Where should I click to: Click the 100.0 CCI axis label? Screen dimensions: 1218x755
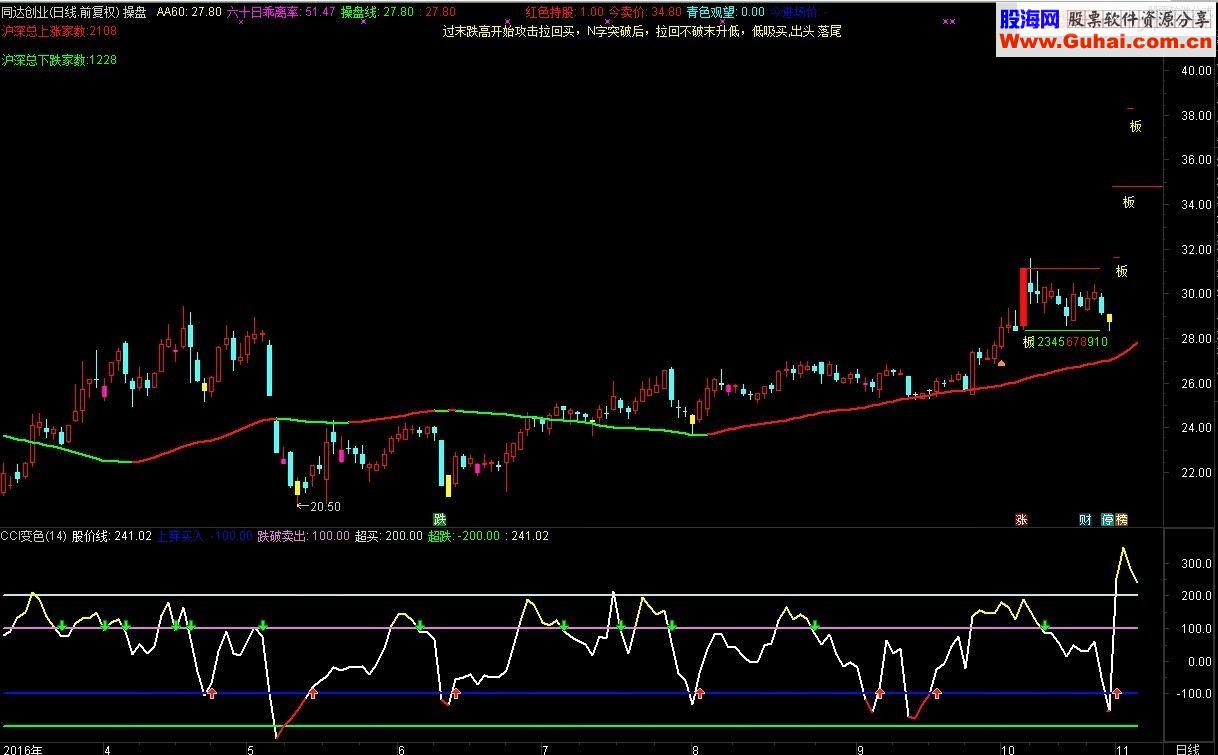(1196, 629)
